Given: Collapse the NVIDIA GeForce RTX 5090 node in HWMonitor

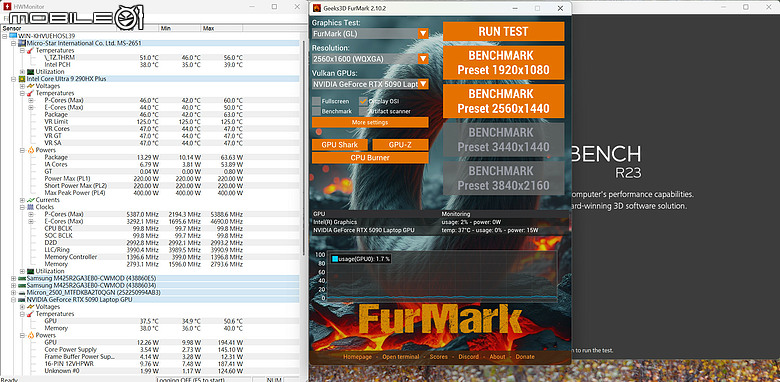Looking at the screenshot, I should [13, 300].
